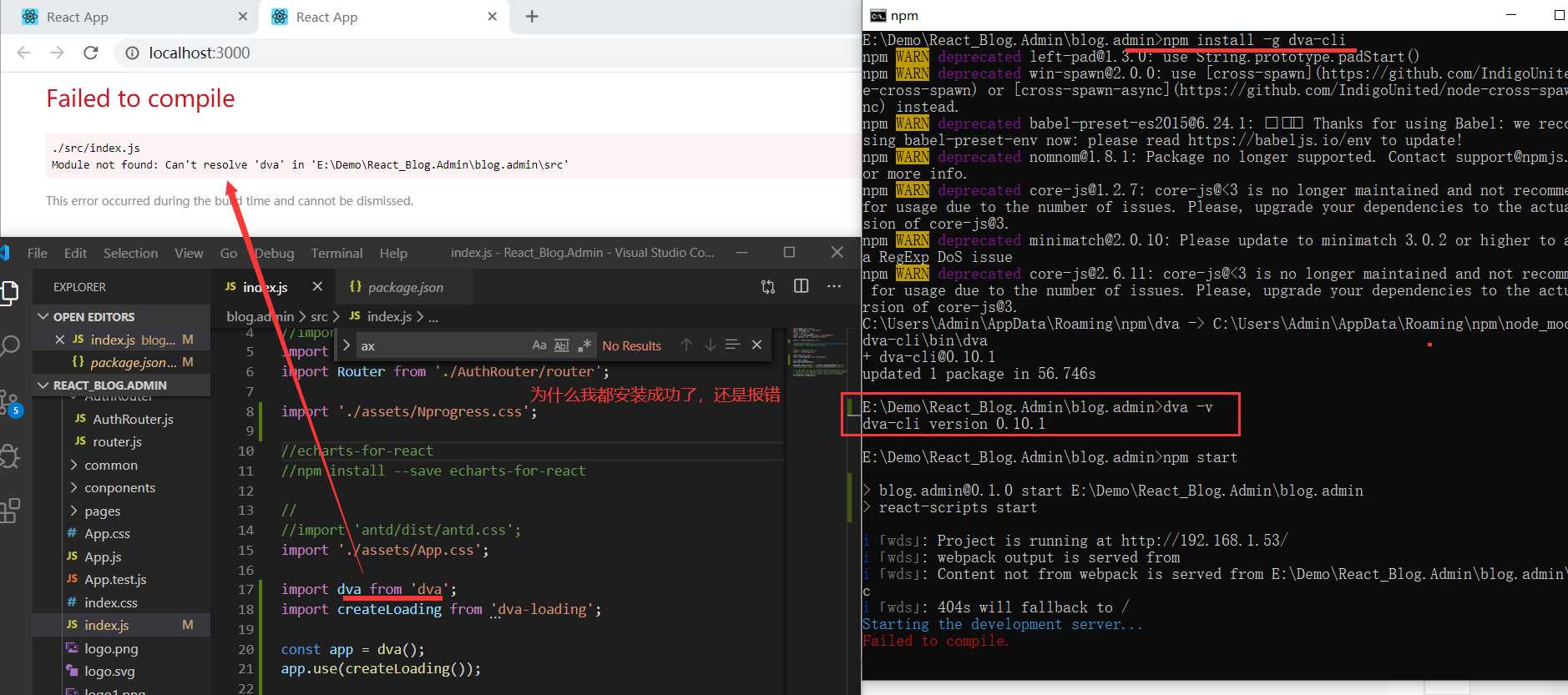Click 'src' in the editor breadcrumb
The image size is (1568, 695).
click(319, 317)
